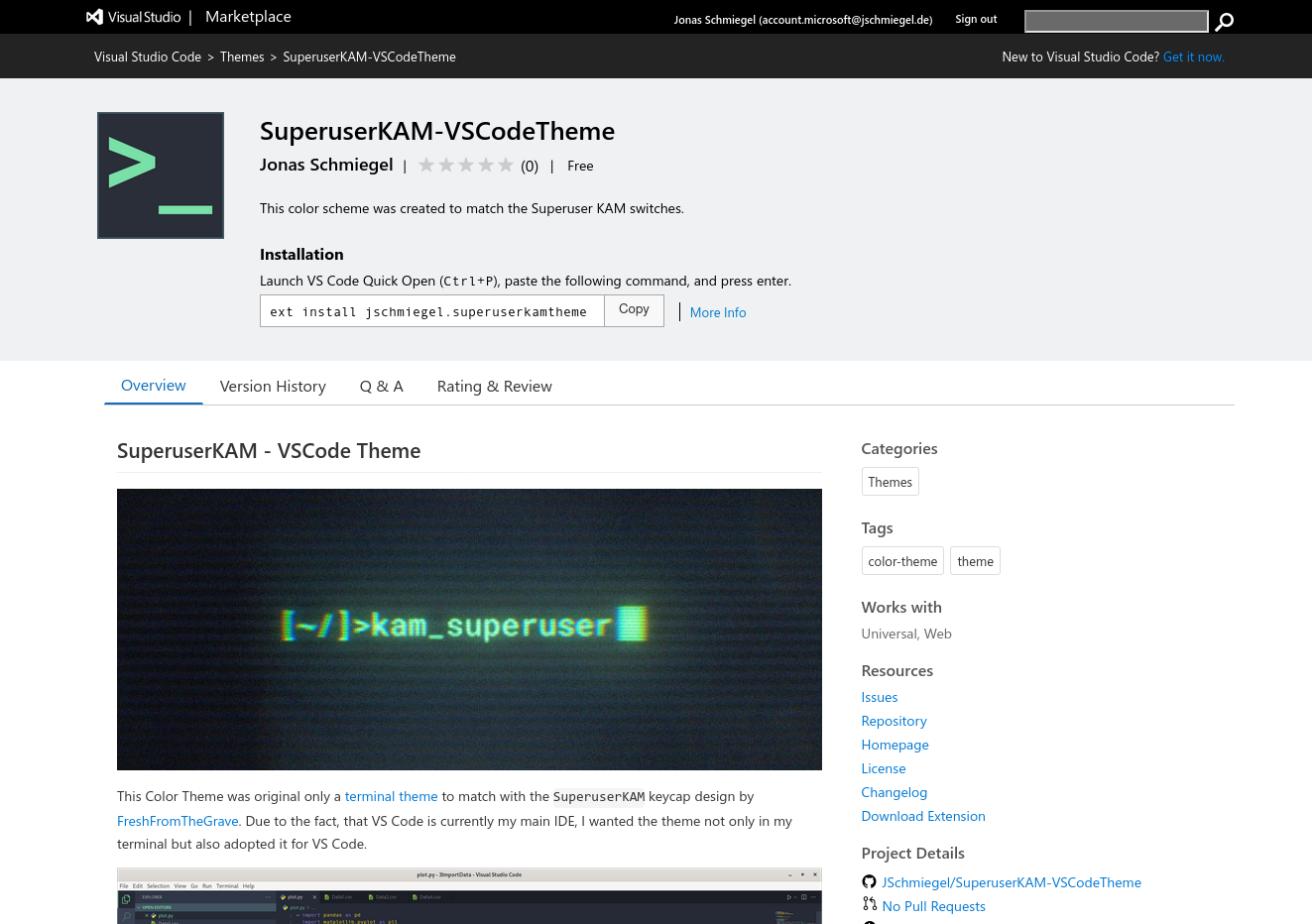Click the 'Universal, Web' works-with text
The width and height of the screenshot is (1312, 924).
[x=906, y=634]
